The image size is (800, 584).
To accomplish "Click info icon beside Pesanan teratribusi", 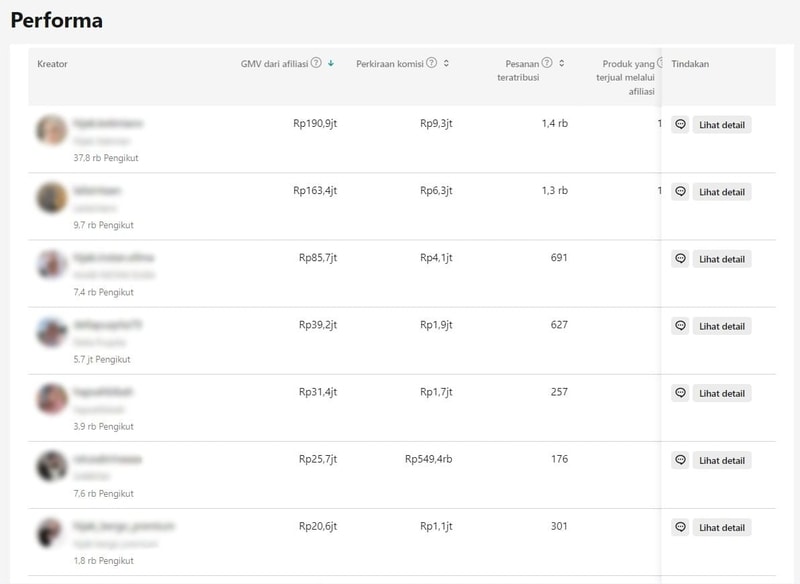I will coord(547,63).
